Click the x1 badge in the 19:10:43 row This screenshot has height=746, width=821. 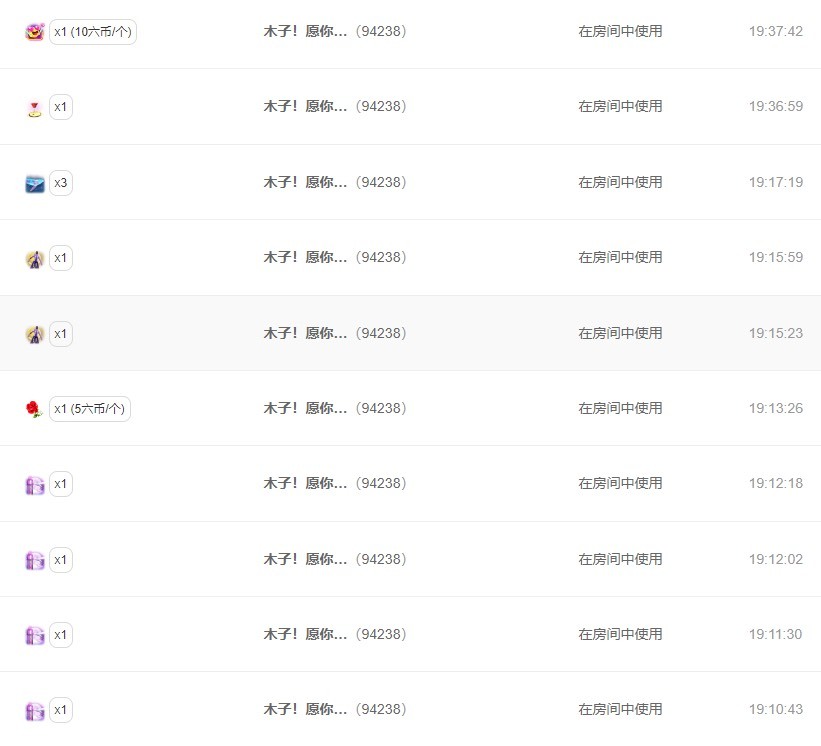(61, 710)
